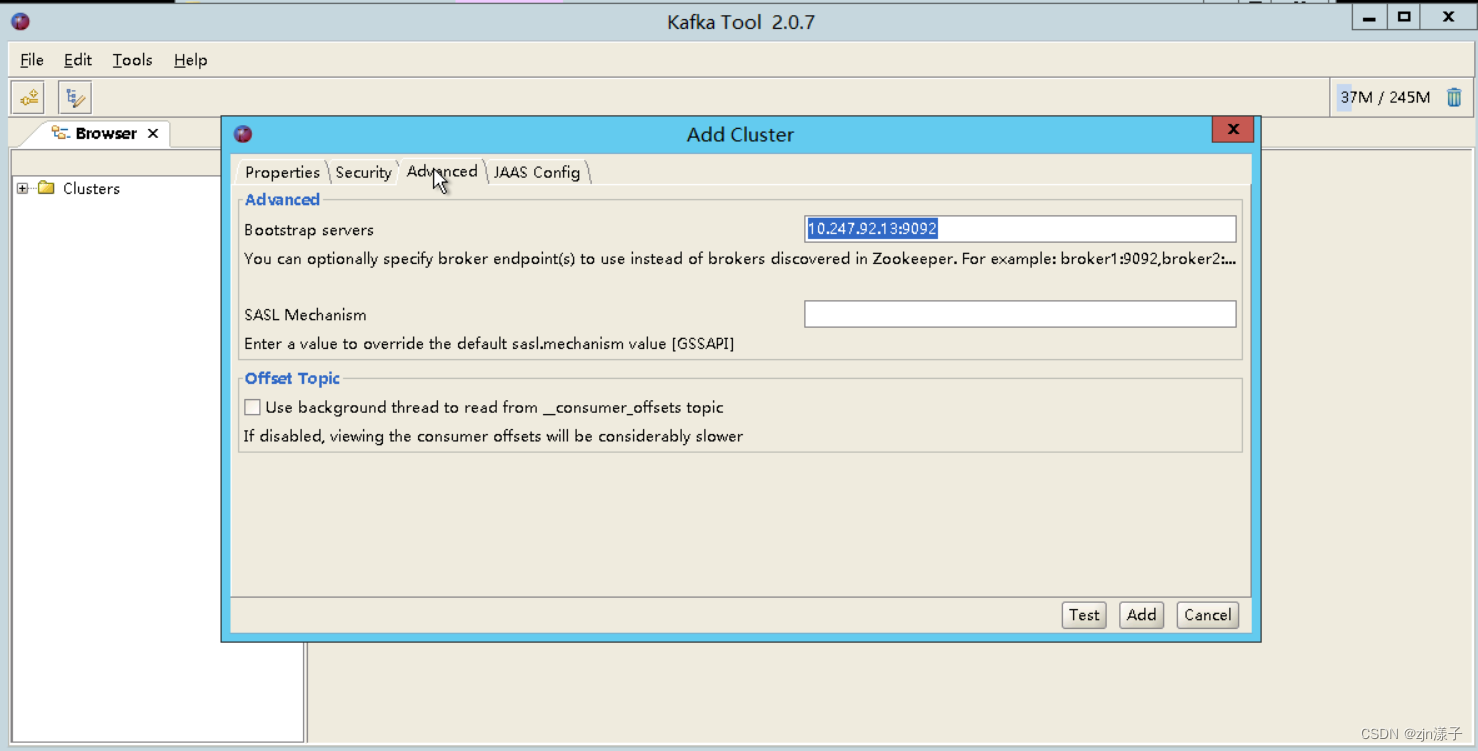Click the Clusters folder icon
The height and width of the screenshot is (751, 1478).
(x=46, y=188)
